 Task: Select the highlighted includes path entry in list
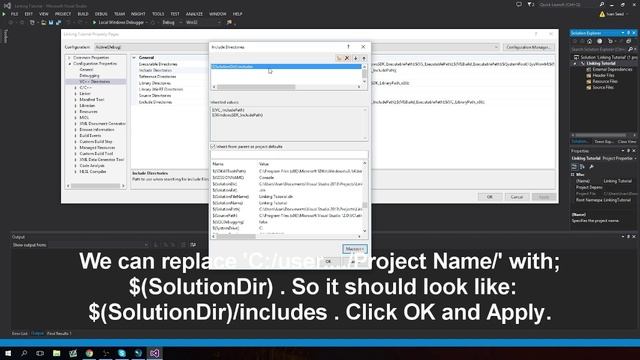click(x=286, y=67)
